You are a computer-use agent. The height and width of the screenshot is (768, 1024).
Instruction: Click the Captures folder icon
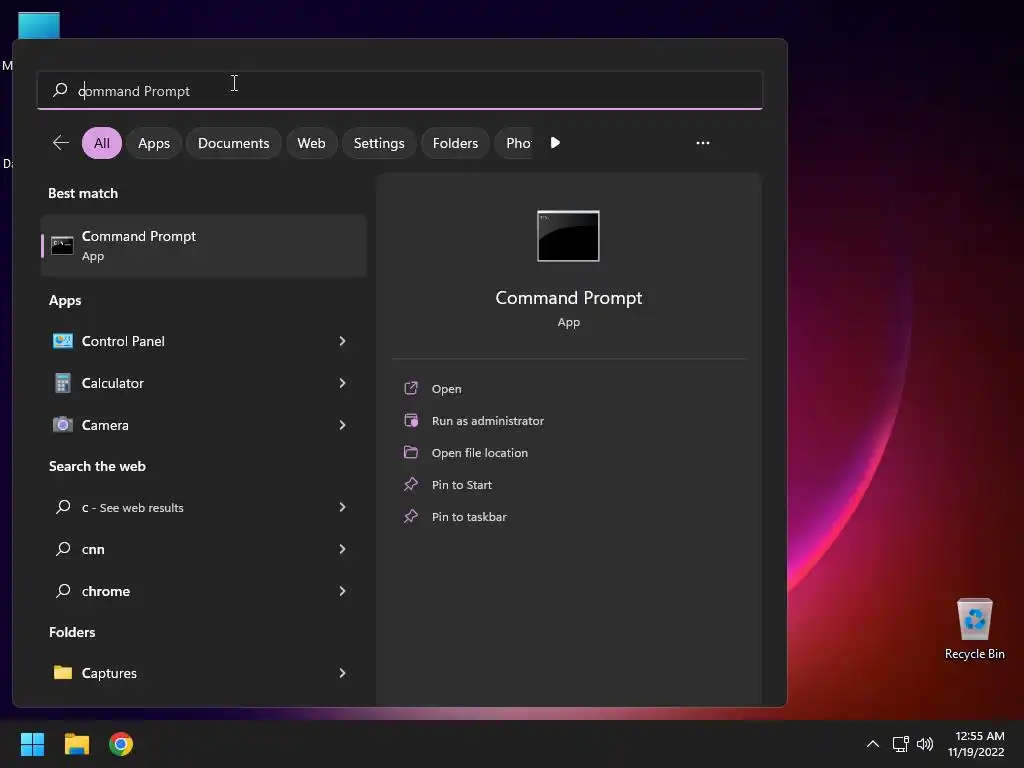63,672
